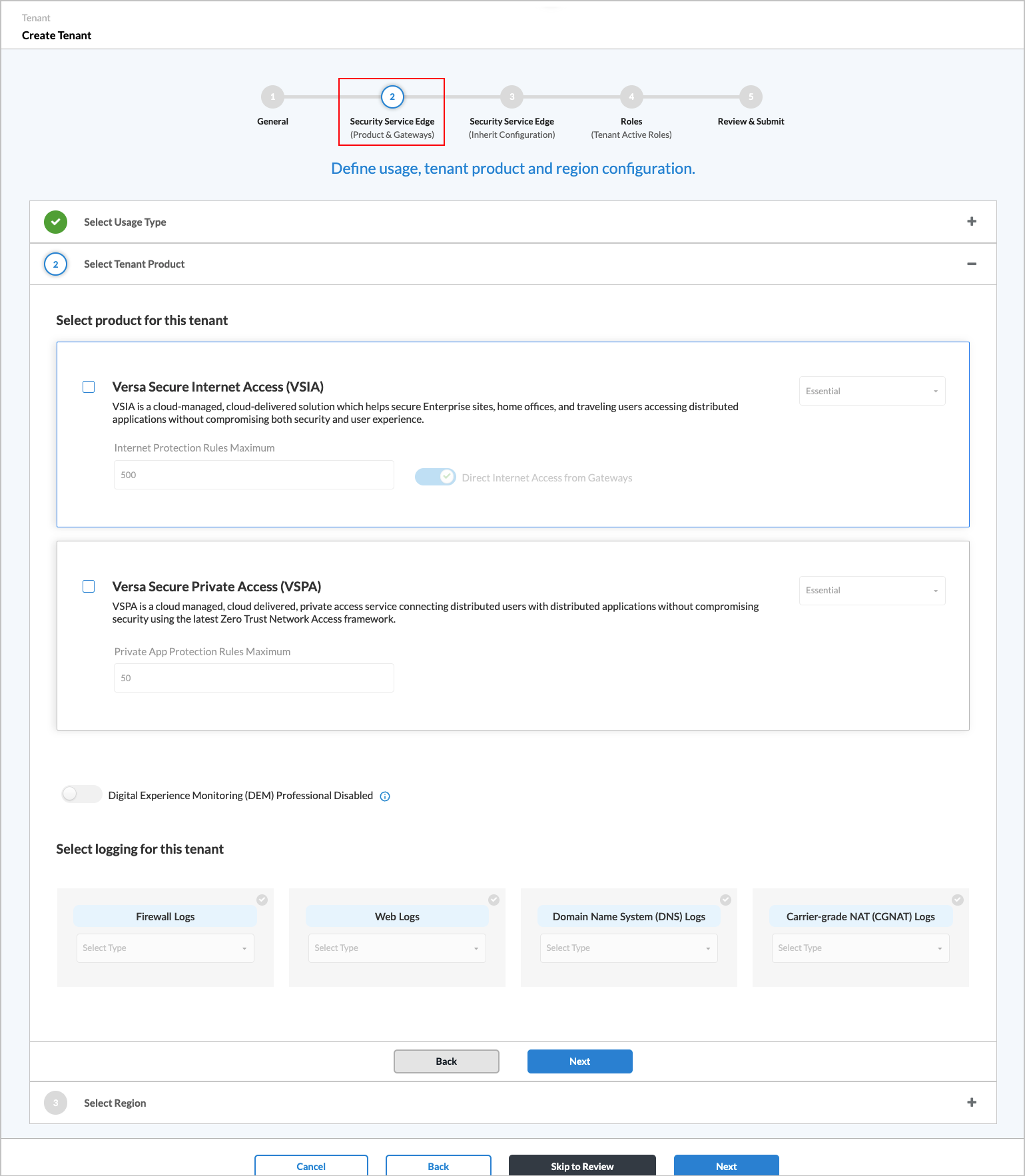Click outlined Back button at page bottom
This screenshot has height=1176, width=1025.
438,1165
